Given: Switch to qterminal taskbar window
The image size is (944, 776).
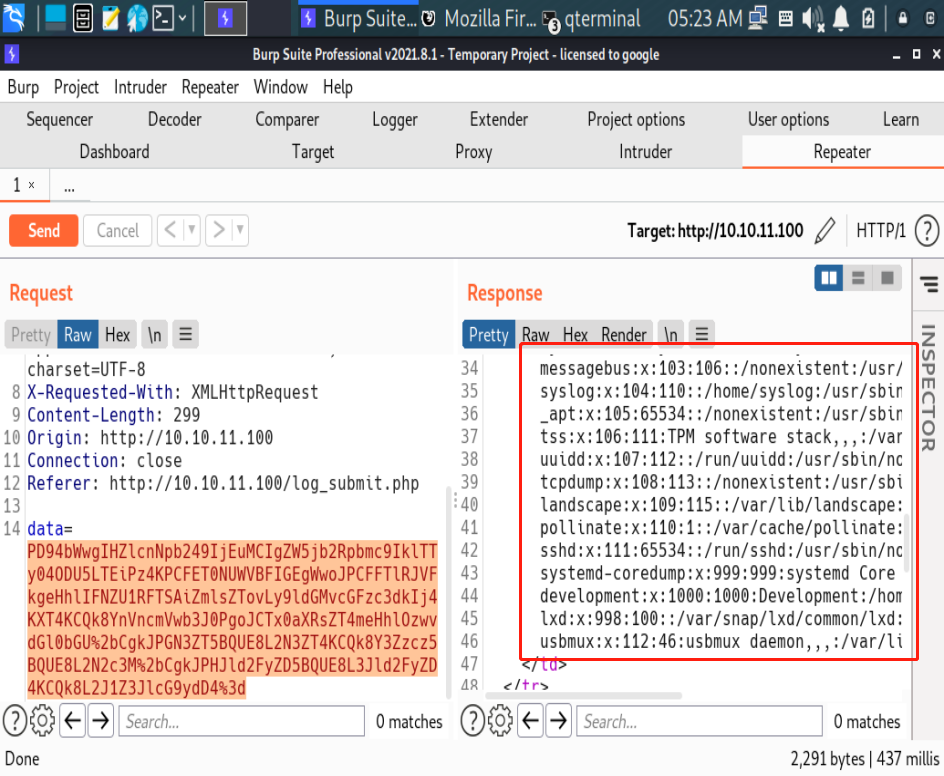Looking at the screenshot, I should [x=592, y=19].
